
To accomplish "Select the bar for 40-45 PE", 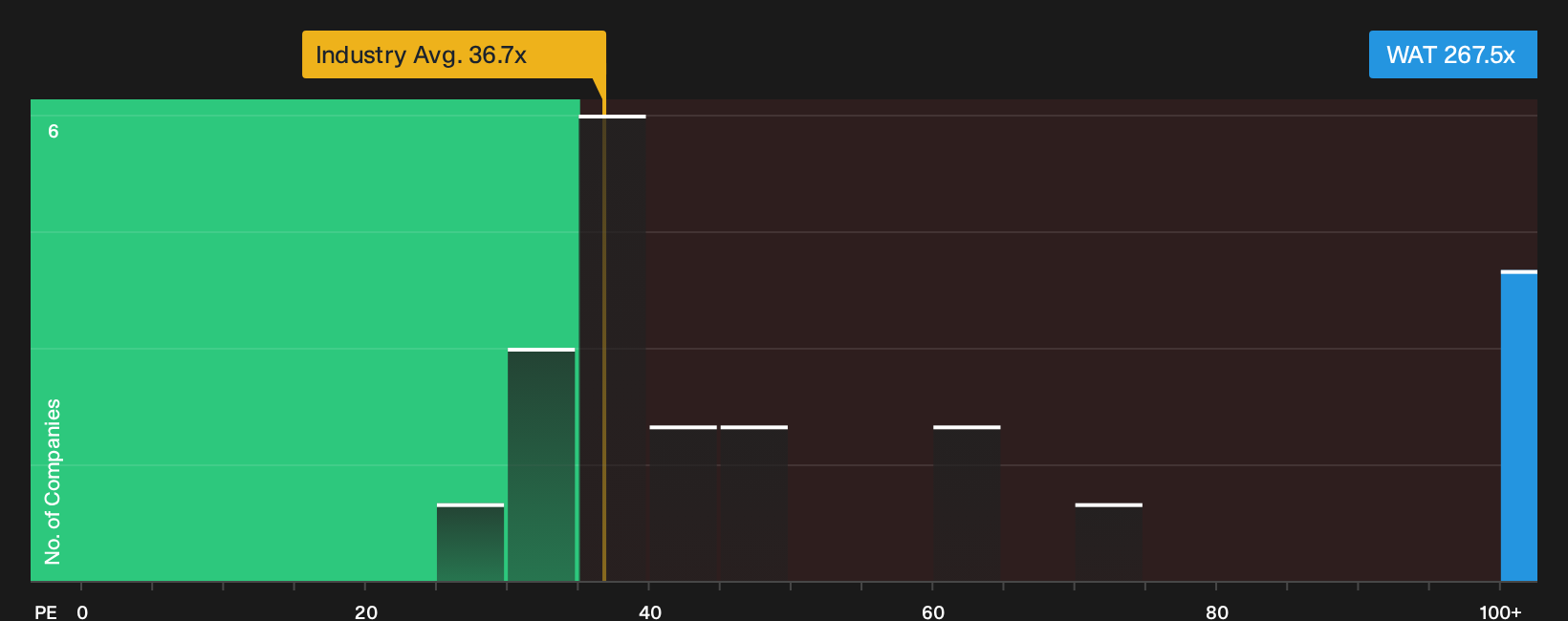I will 683,503.
